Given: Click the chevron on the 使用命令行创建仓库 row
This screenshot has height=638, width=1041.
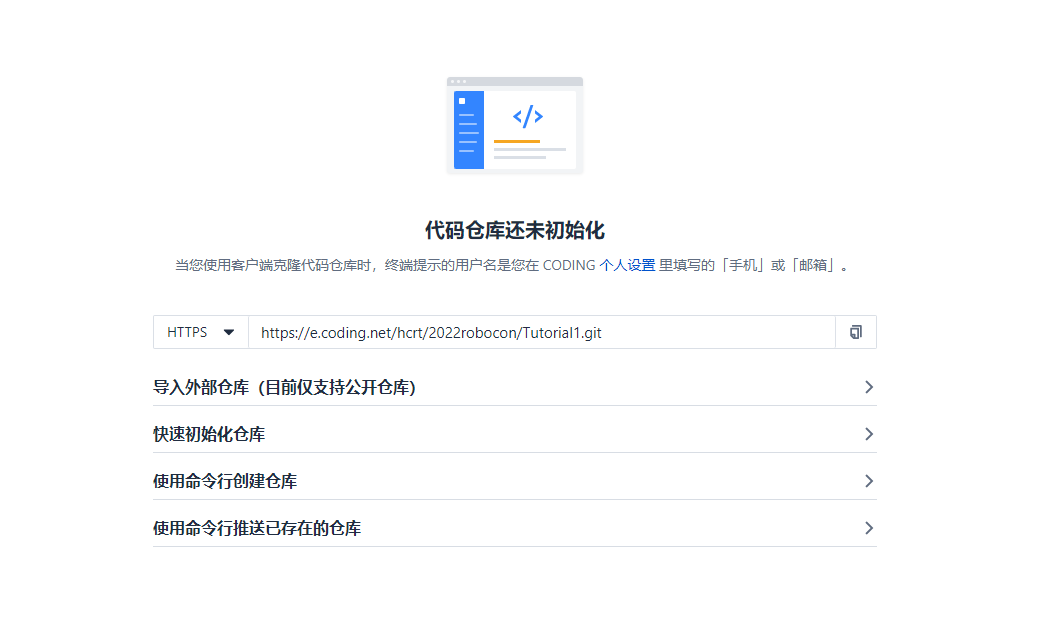Looking at the screenshot, I should point(868,481).
